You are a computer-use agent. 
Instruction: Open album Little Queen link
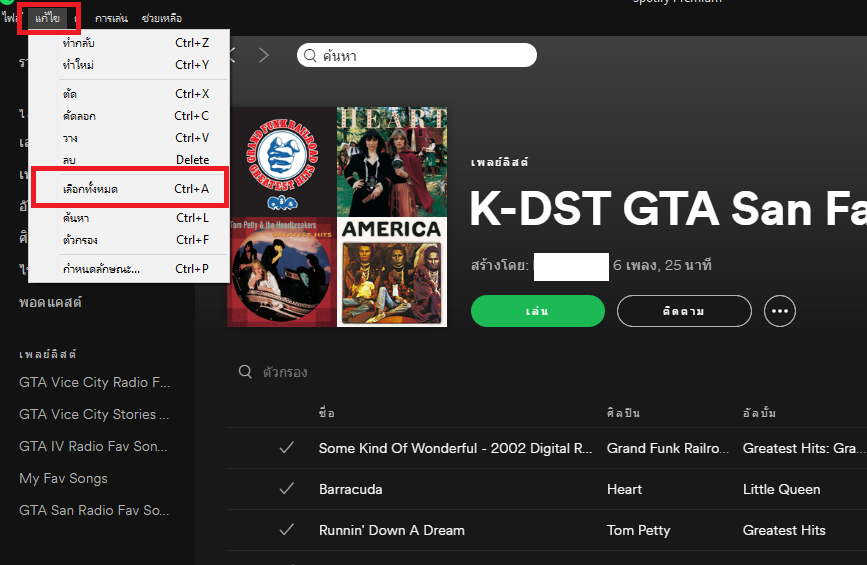[x=781, y=489]
